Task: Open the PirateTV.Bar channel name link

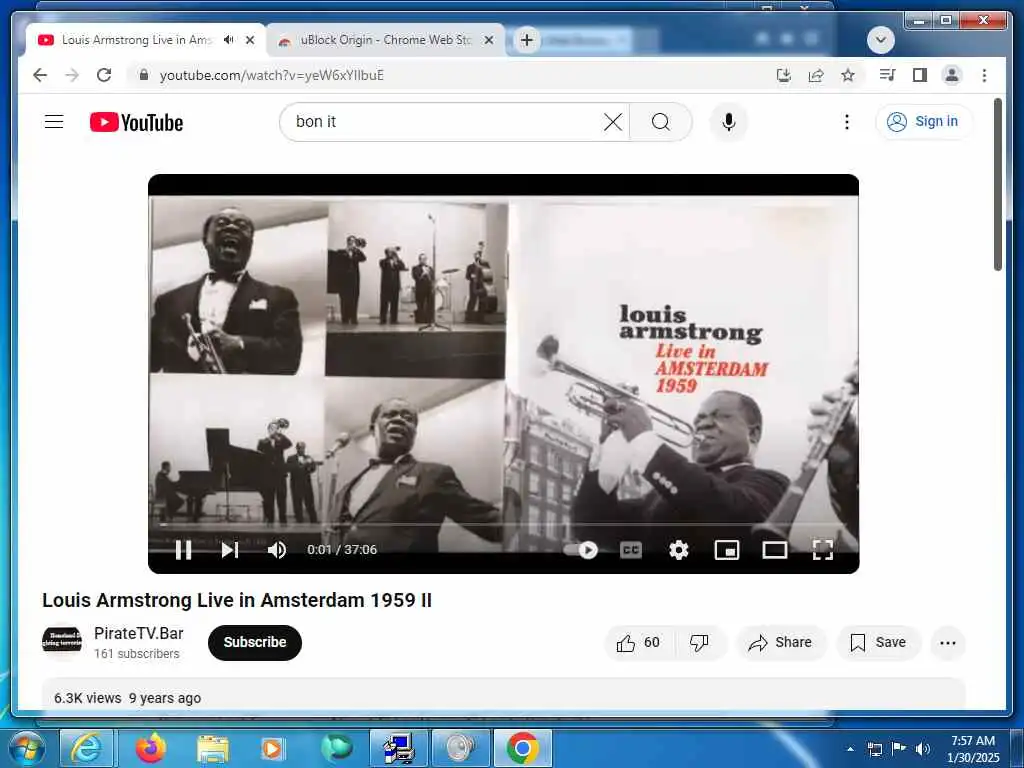Action: coord(138,633)
